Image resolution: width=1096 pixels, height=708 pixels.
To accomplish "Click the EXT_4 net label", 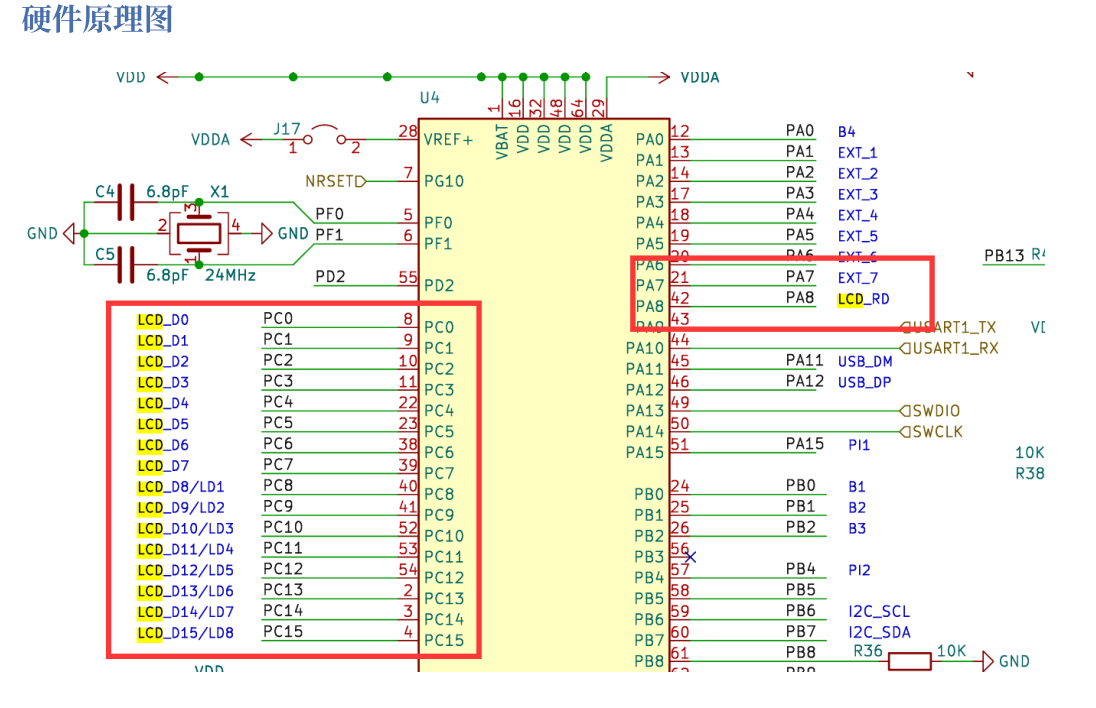I will [x=858, y=216].
